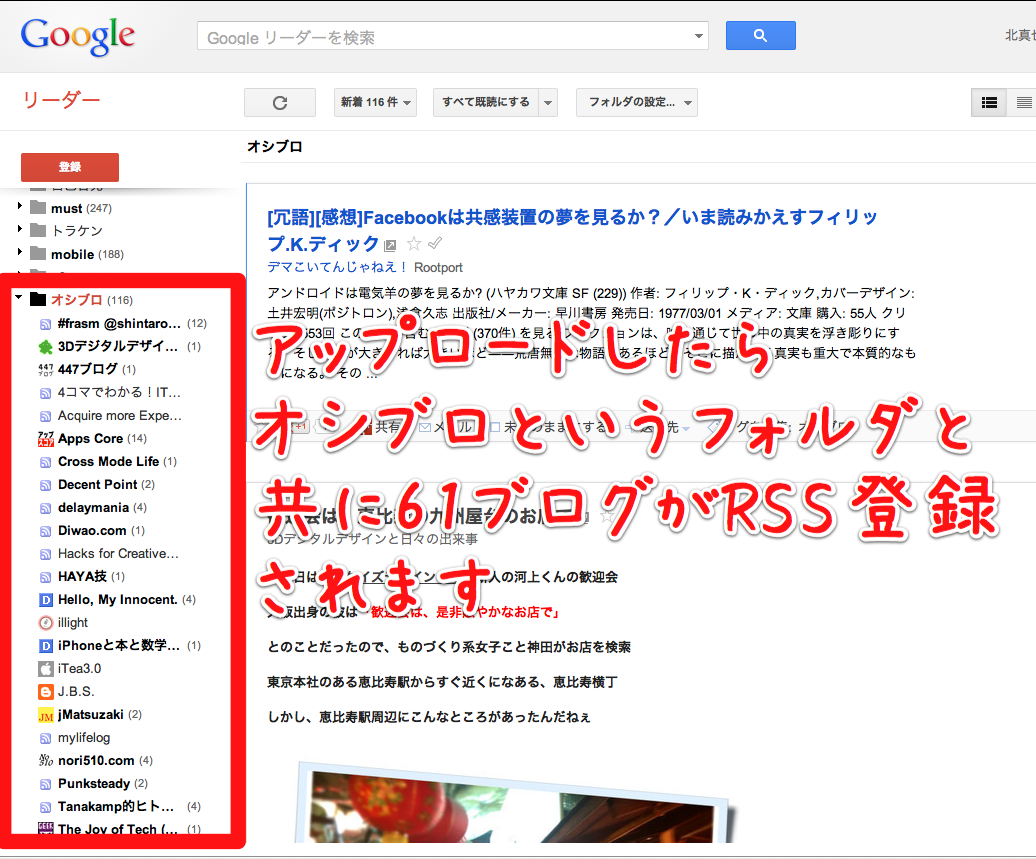The width and height of the screenshot is (1036, 859).
Task: Click the Google リーダーを検索 search field
Action: 445,37
